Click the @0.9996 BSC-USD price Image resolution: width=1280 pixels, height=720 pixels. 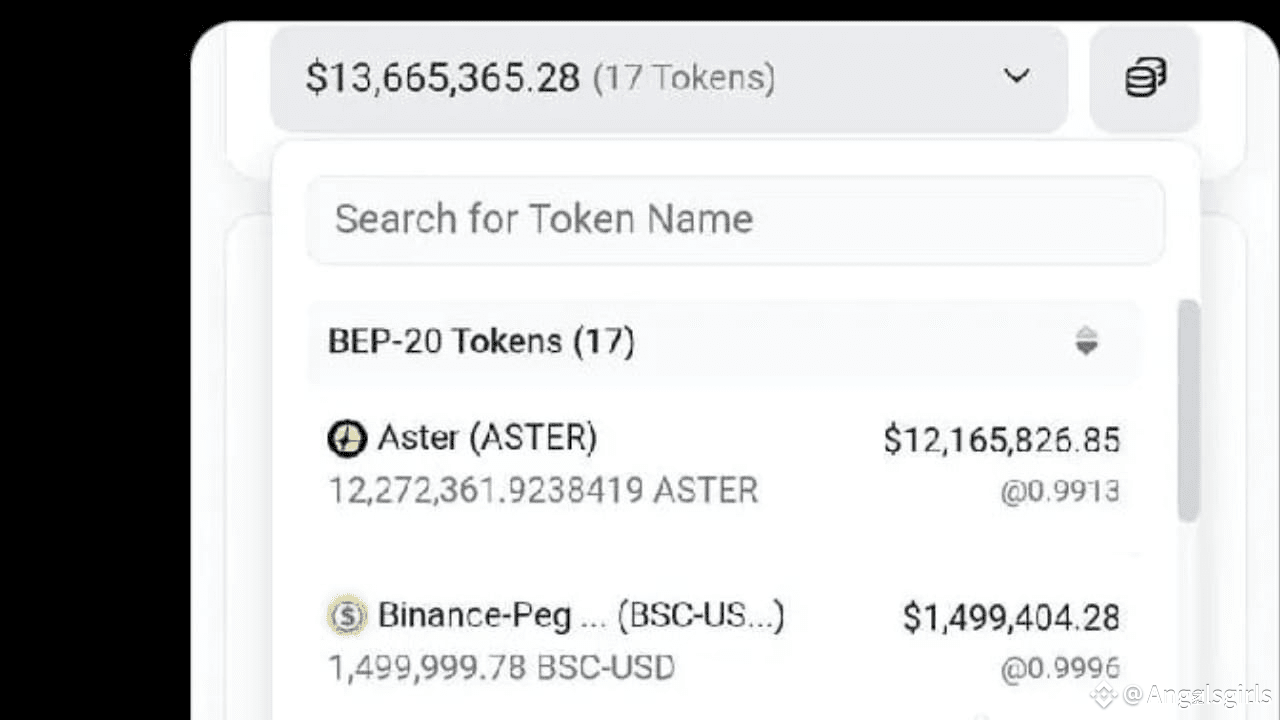[1059, 668]
